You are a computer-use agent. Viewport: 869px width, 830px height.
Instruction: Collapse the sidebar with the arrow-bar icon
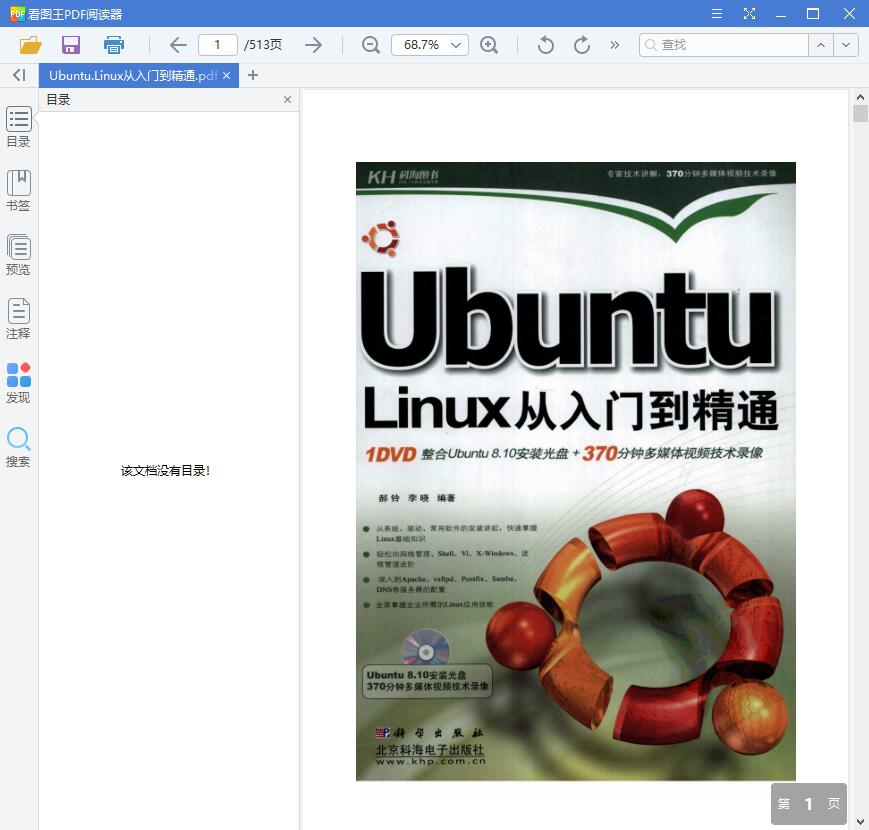click(x=19, y=75)
